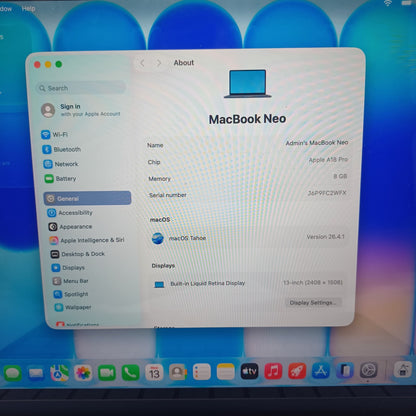
Task: Open Calendar from the Dock
Action: pos(154,372)
